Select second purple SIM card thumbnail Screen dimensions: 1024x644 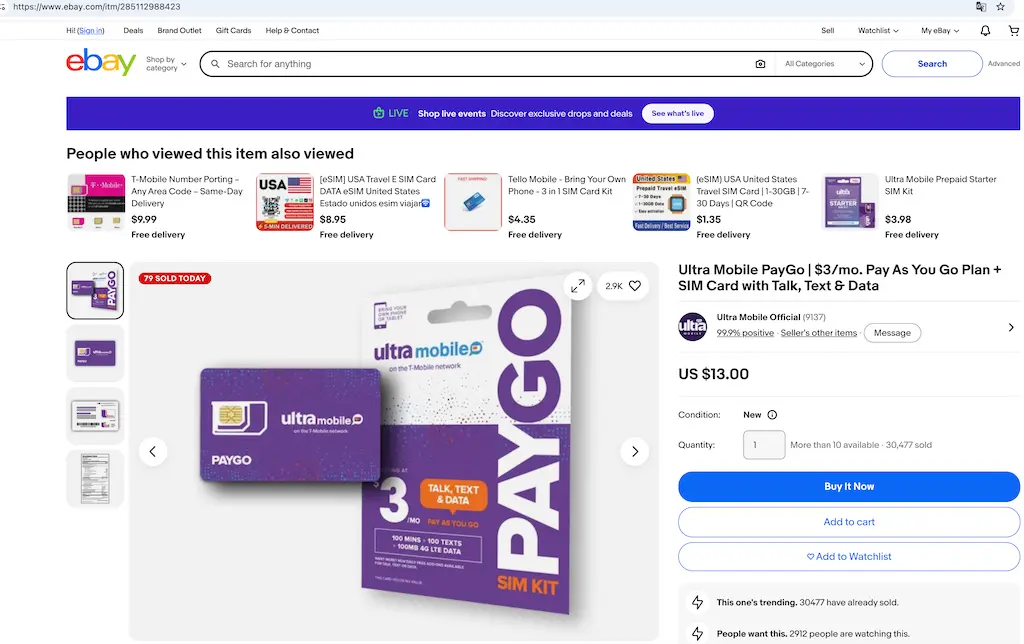click(x=95, y=353)
